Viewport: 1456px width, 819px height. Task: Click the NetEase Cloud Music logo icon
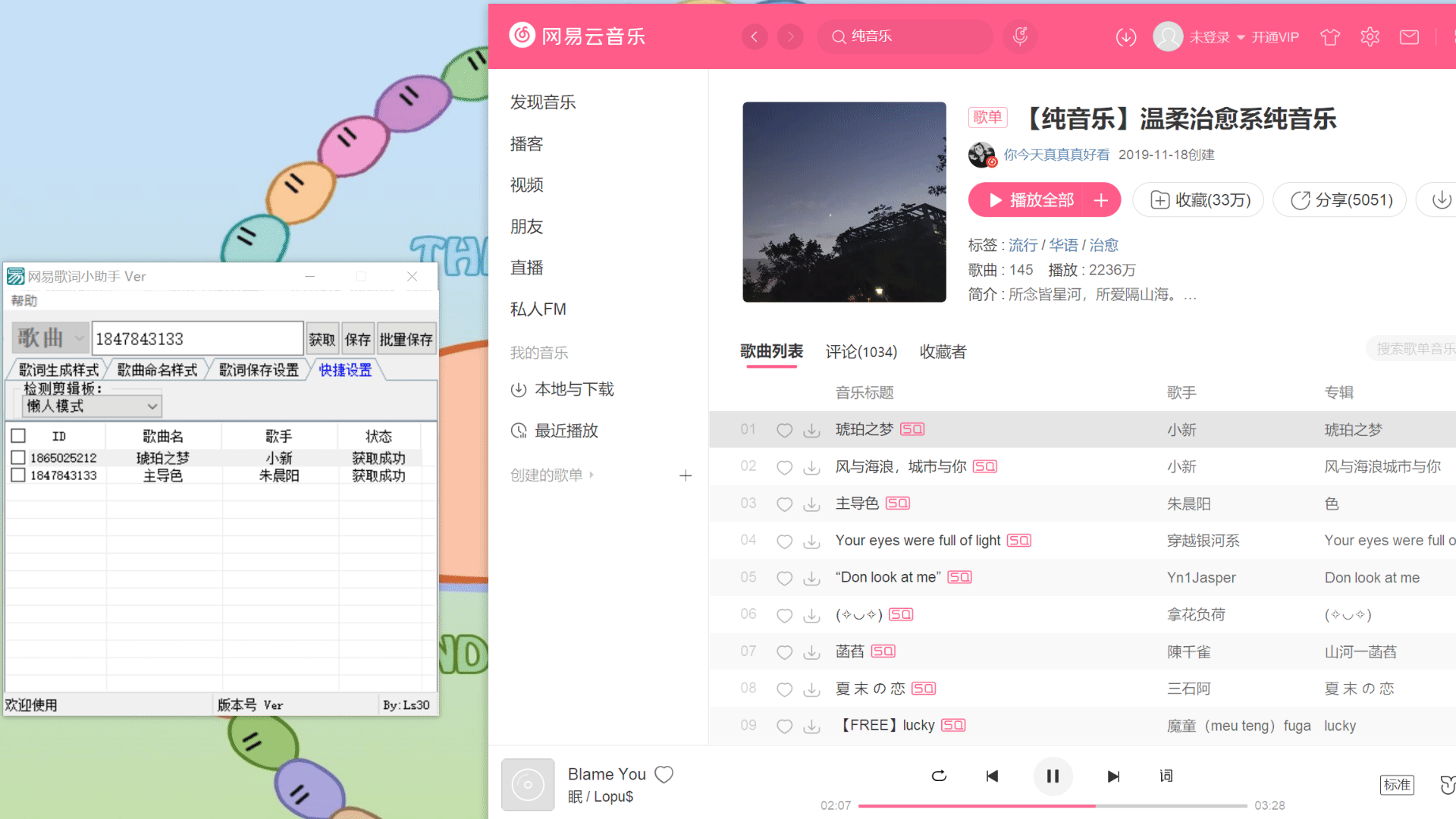pos(522,36)
